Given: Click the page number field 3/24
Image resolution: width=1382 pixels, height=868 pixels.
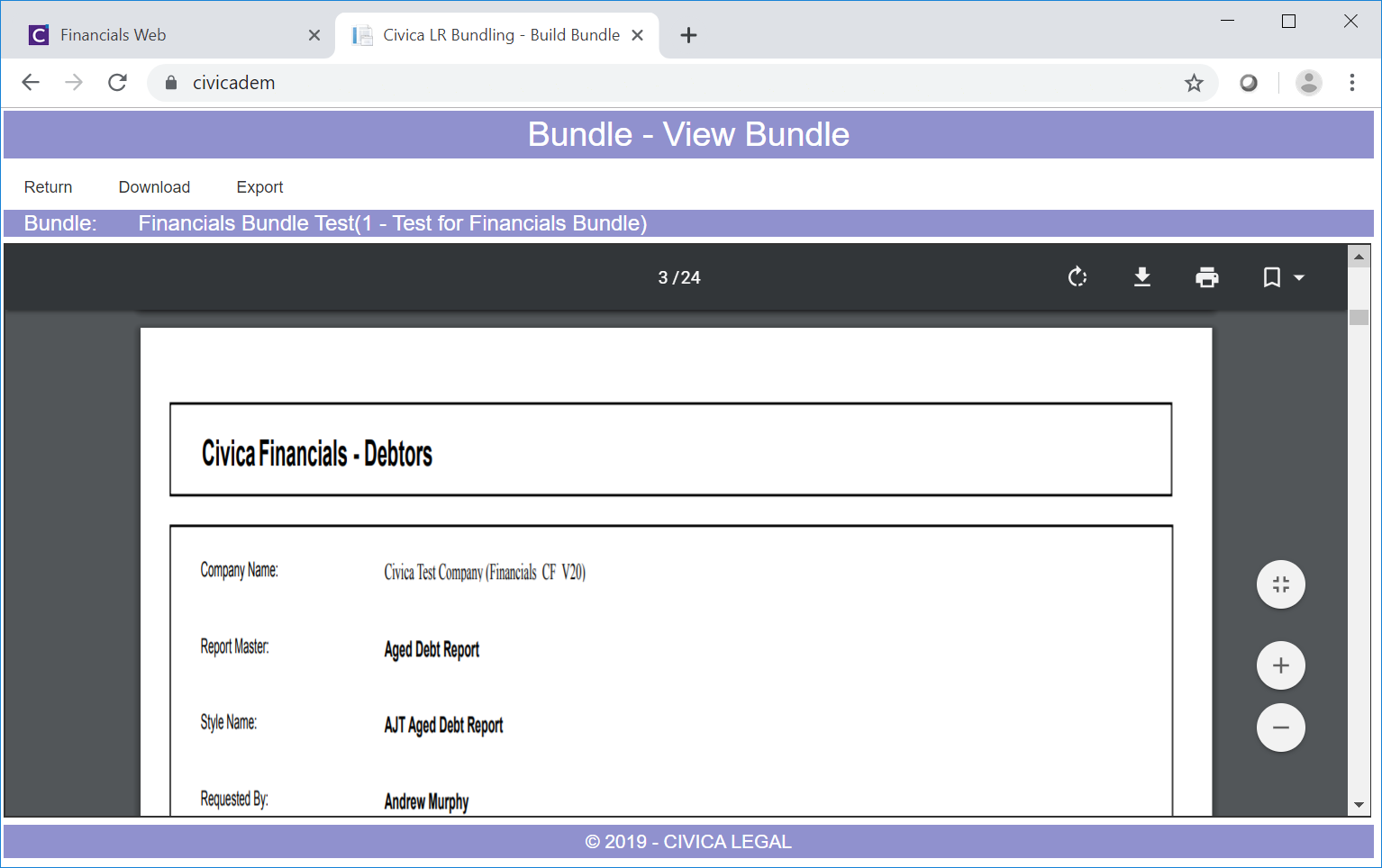Looking at the screenshot, I should point(679,277).
